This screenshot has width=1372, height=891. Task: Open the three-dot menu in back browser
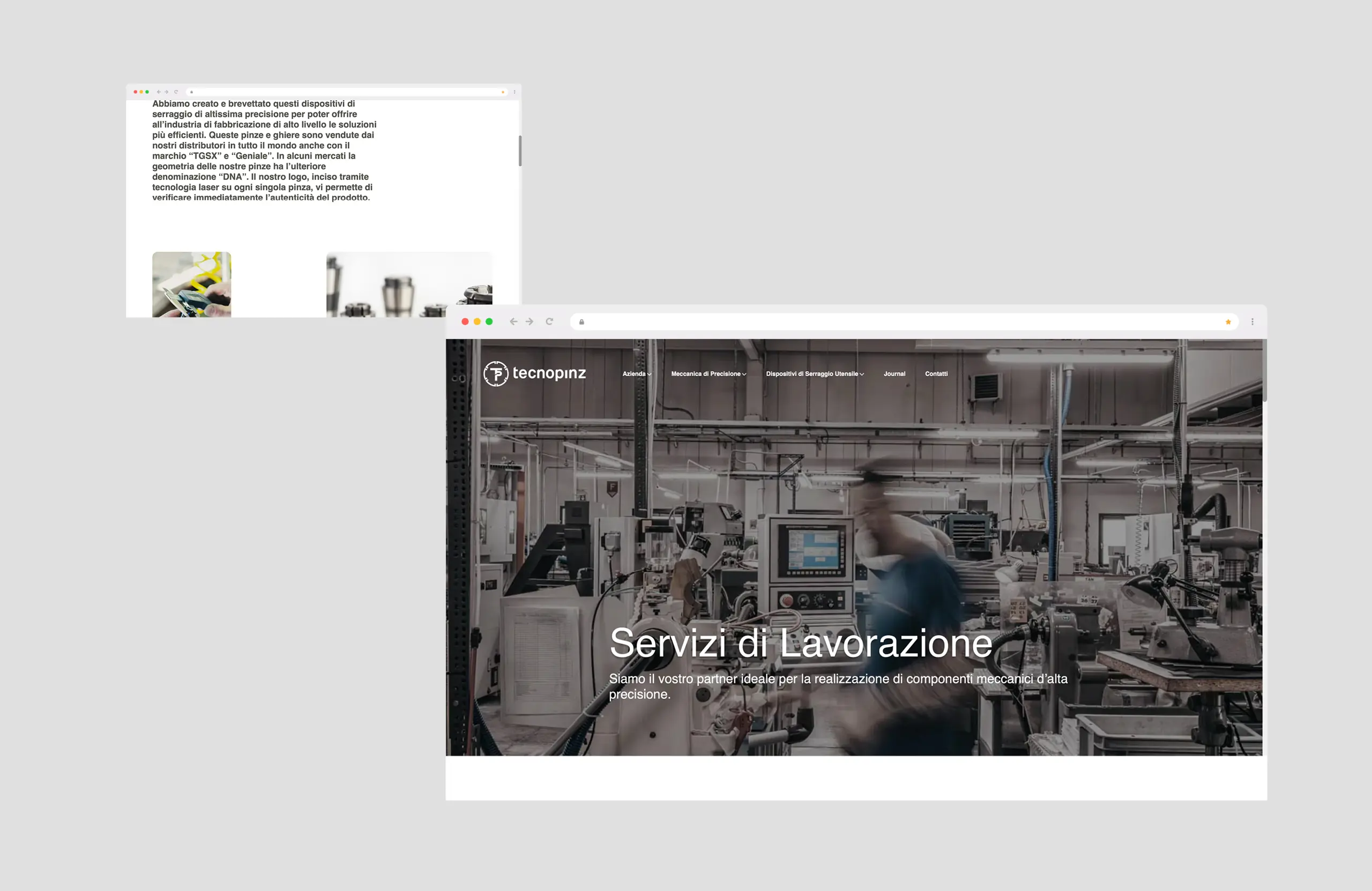point(514,92)
